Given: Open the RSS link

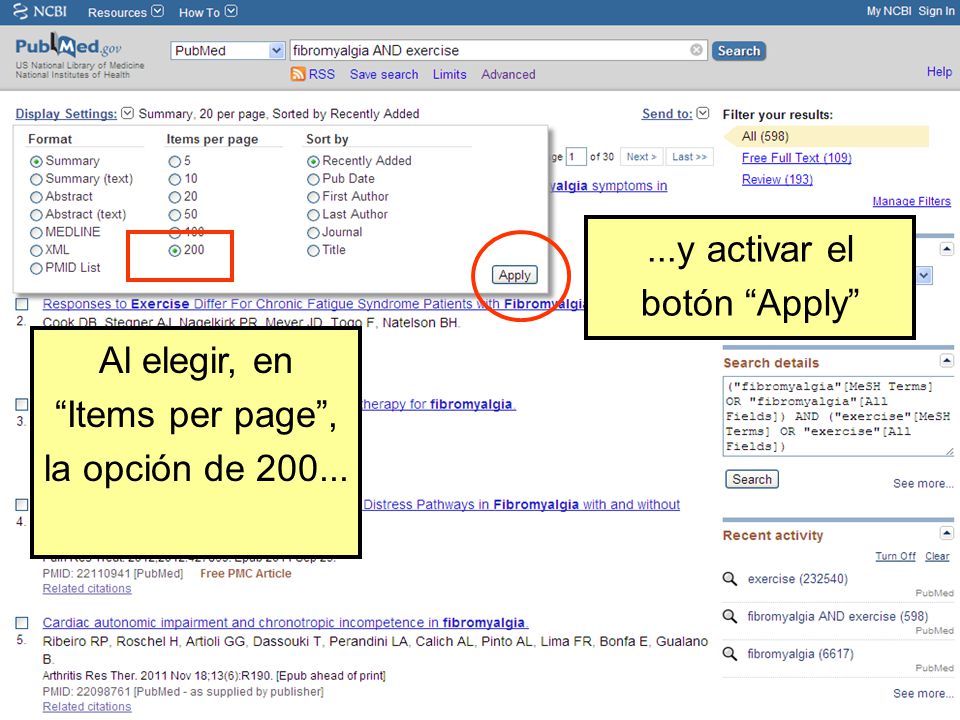Looking at the screenshot, I should 321,74.
